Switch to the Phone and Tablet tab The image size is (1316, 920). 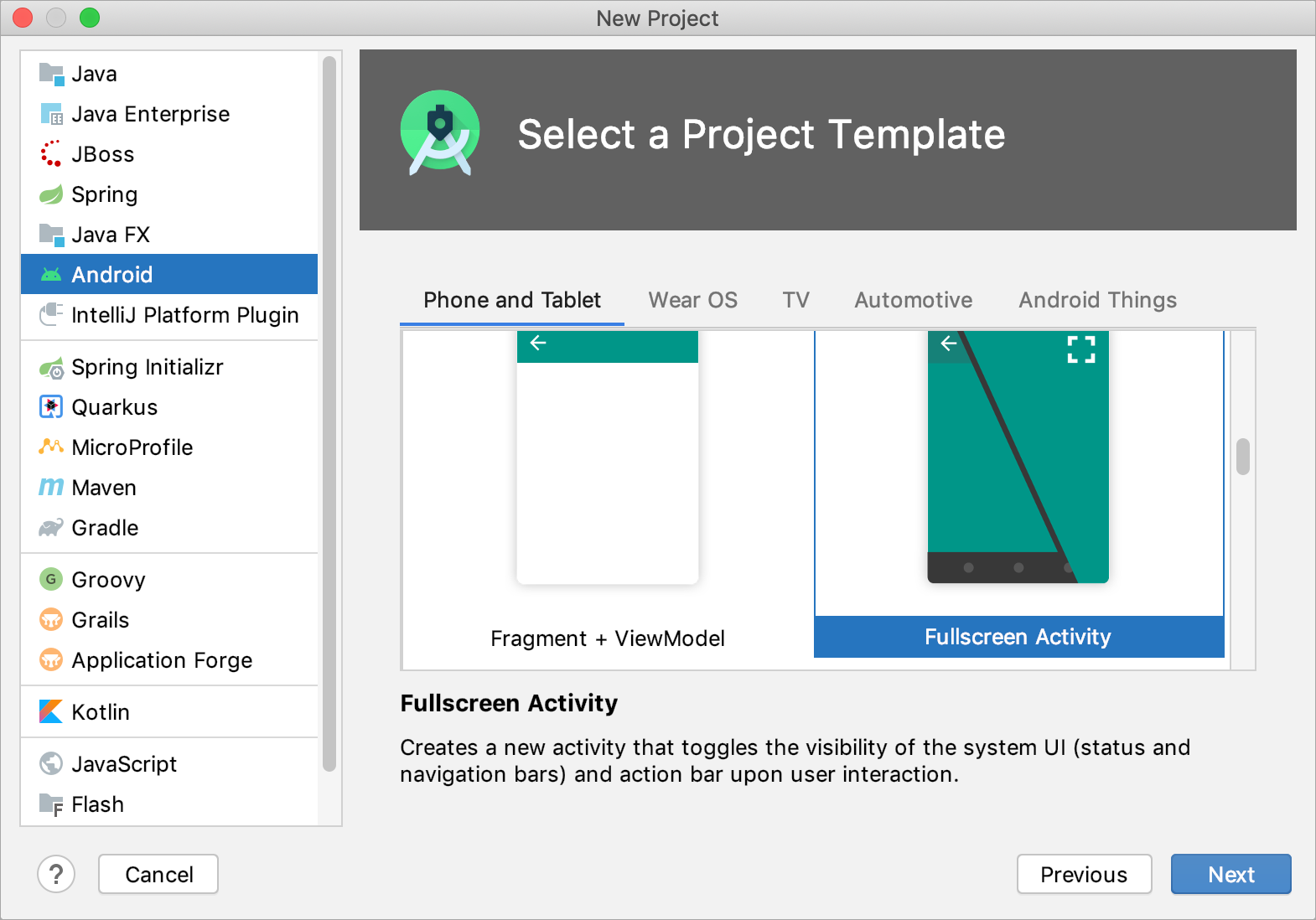(x=512, y=300)
